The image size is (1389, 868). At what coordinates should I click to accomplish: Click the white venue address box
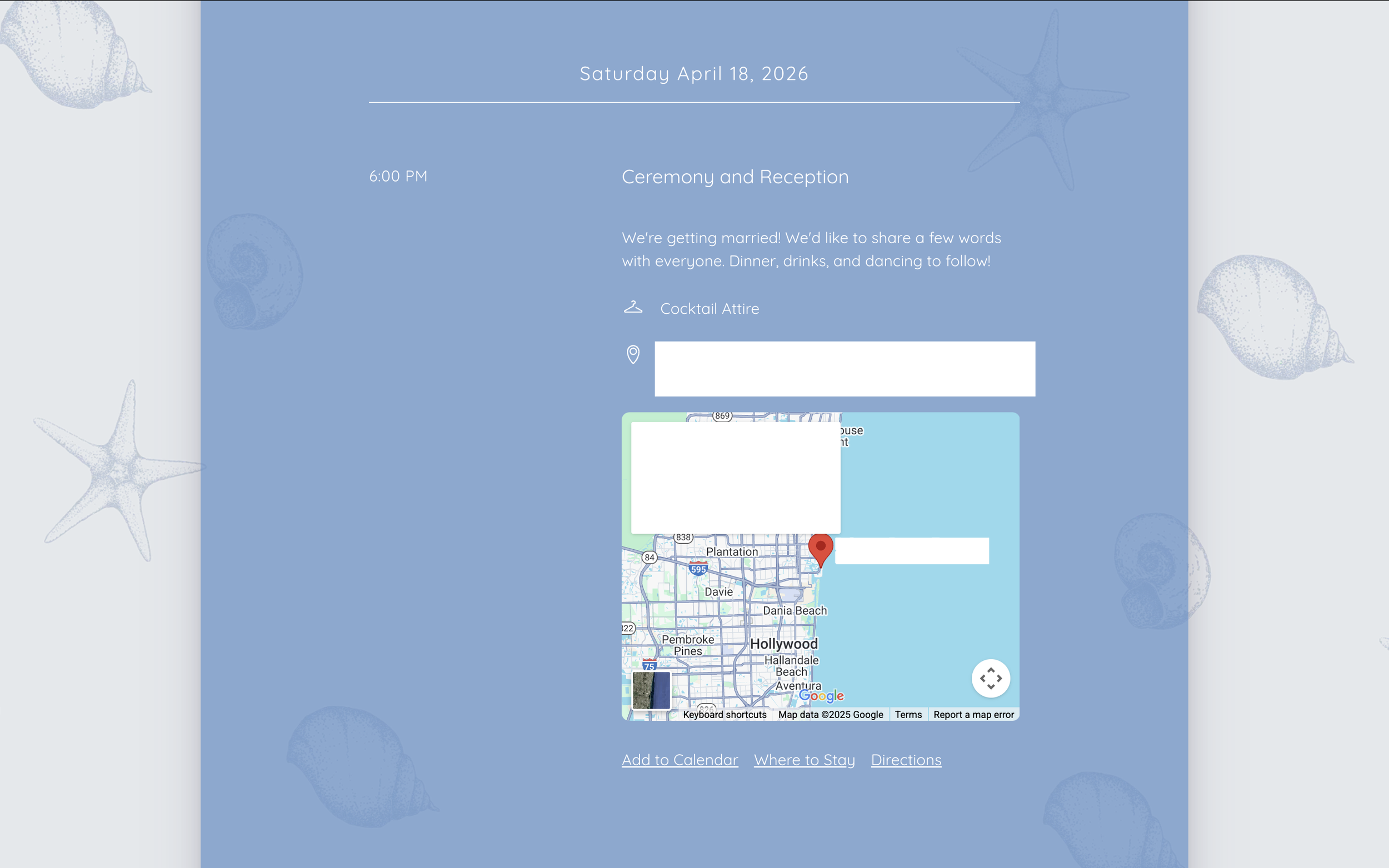coord(844,368)
